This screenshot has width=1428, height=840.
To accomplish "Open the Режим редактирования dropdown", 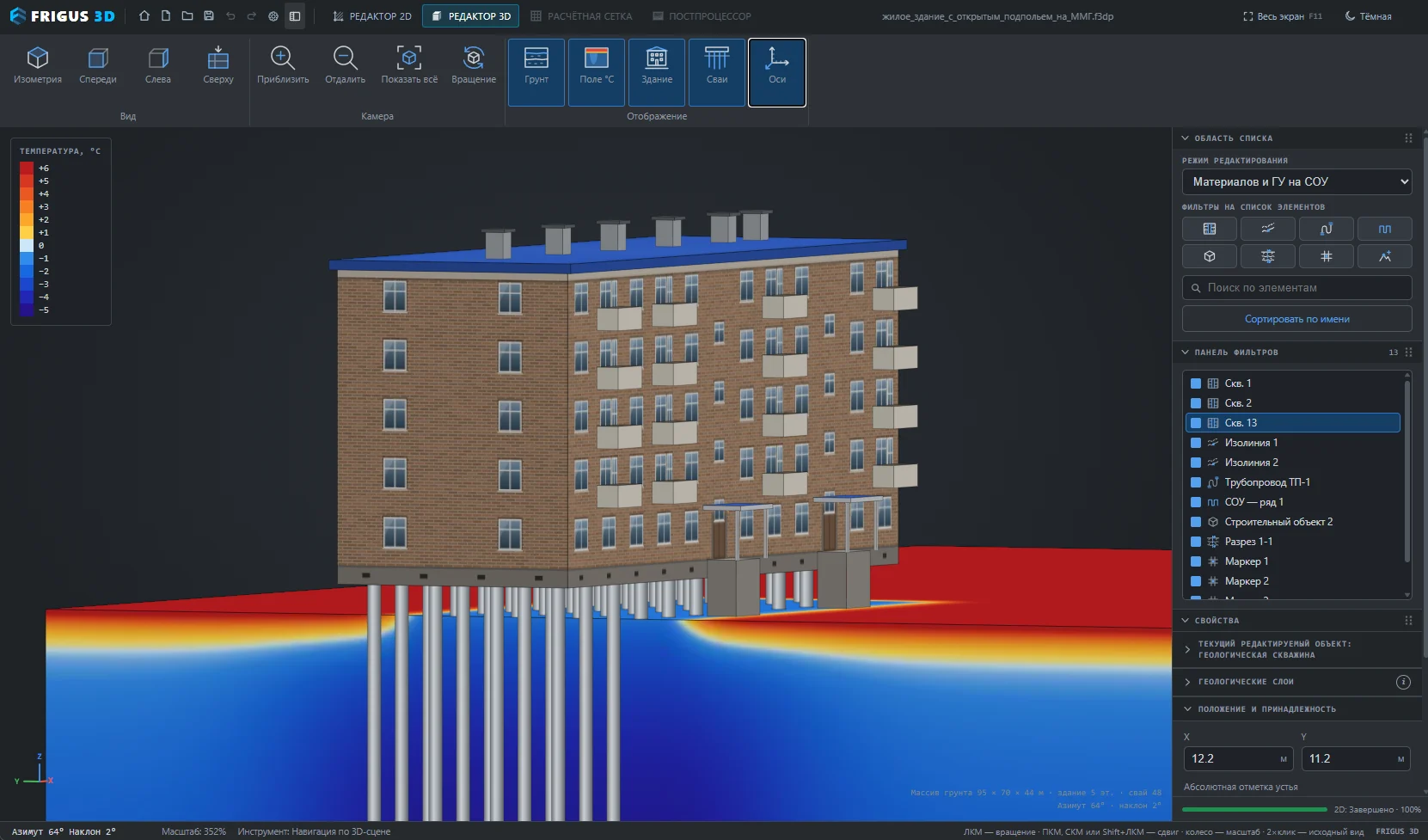I will pos(1297,182).
